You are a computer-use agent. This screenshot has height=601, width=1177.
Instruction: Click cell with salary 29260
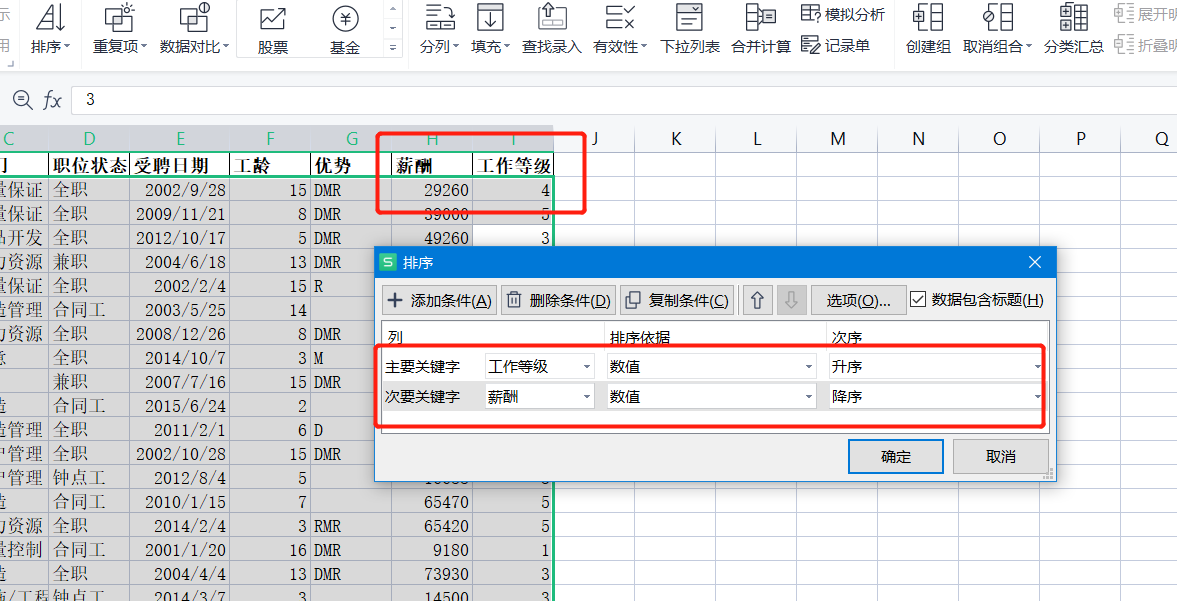point(432,190)
